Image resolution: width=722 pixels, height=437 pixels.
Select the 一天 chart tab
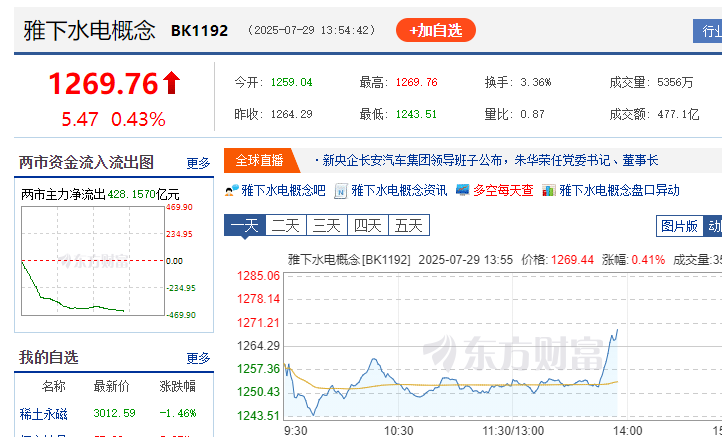[245, 226]
